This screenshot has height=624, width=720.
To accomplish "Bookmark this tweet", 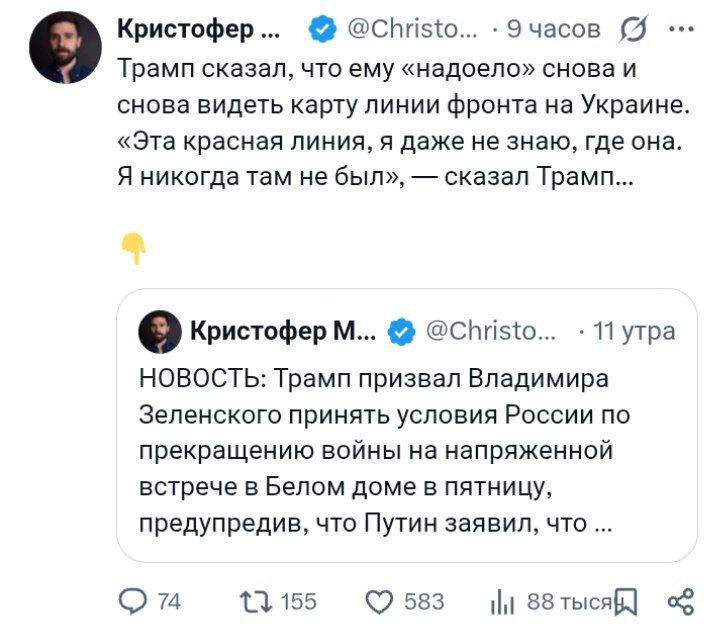I will 626,600.
